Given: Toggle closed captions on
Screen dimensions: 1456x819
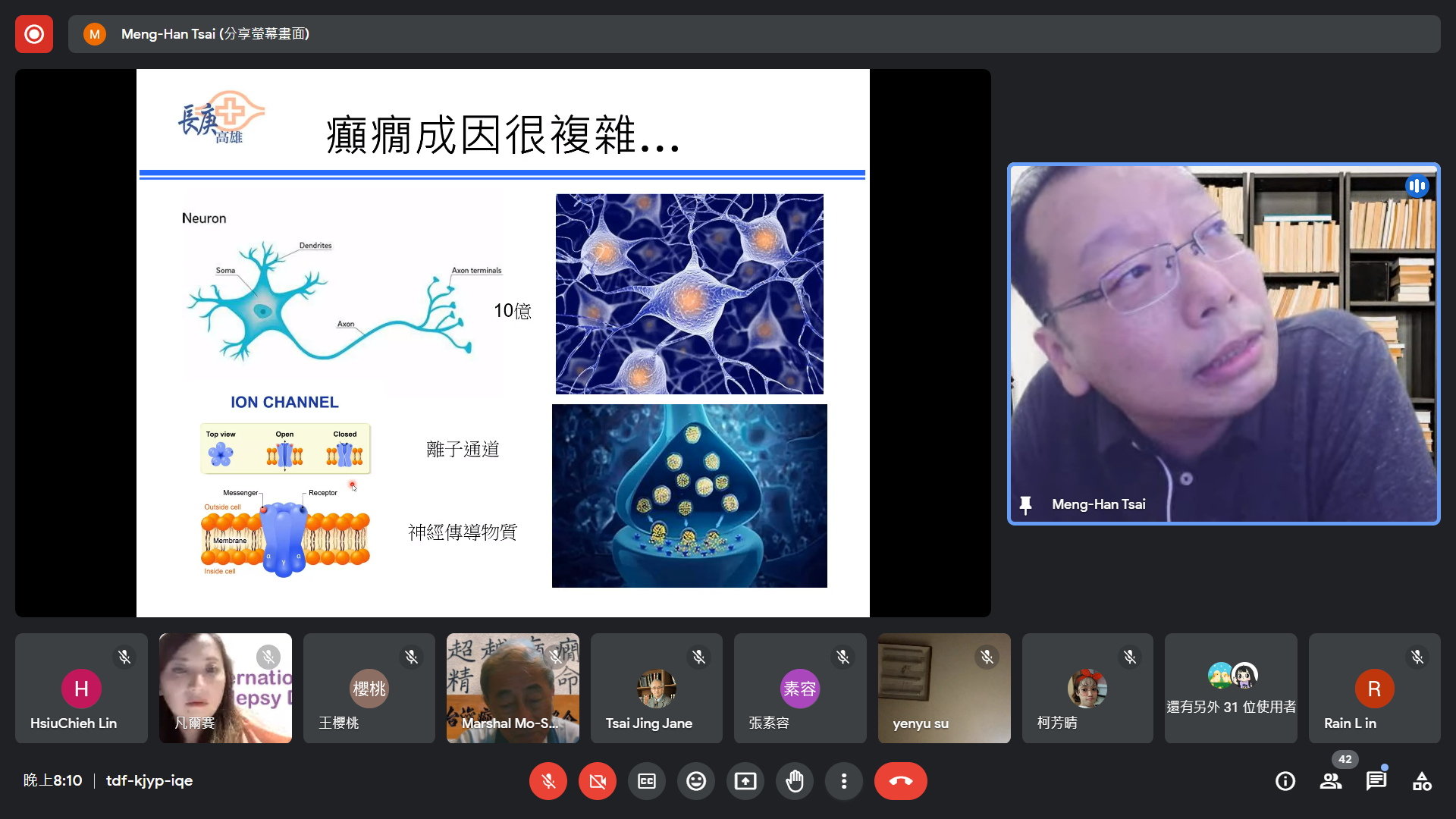Looking at the screenshot, I should [x=647, y=781].
